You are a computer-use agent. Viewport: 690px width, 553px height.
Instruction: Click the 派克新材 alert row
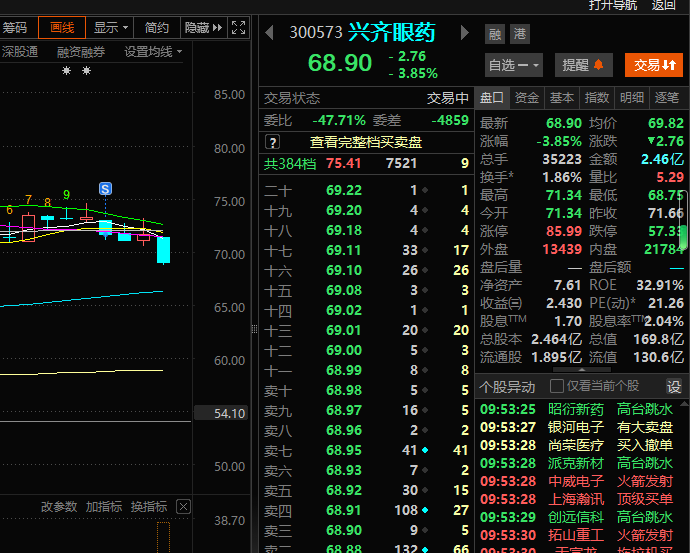[576, 463]
